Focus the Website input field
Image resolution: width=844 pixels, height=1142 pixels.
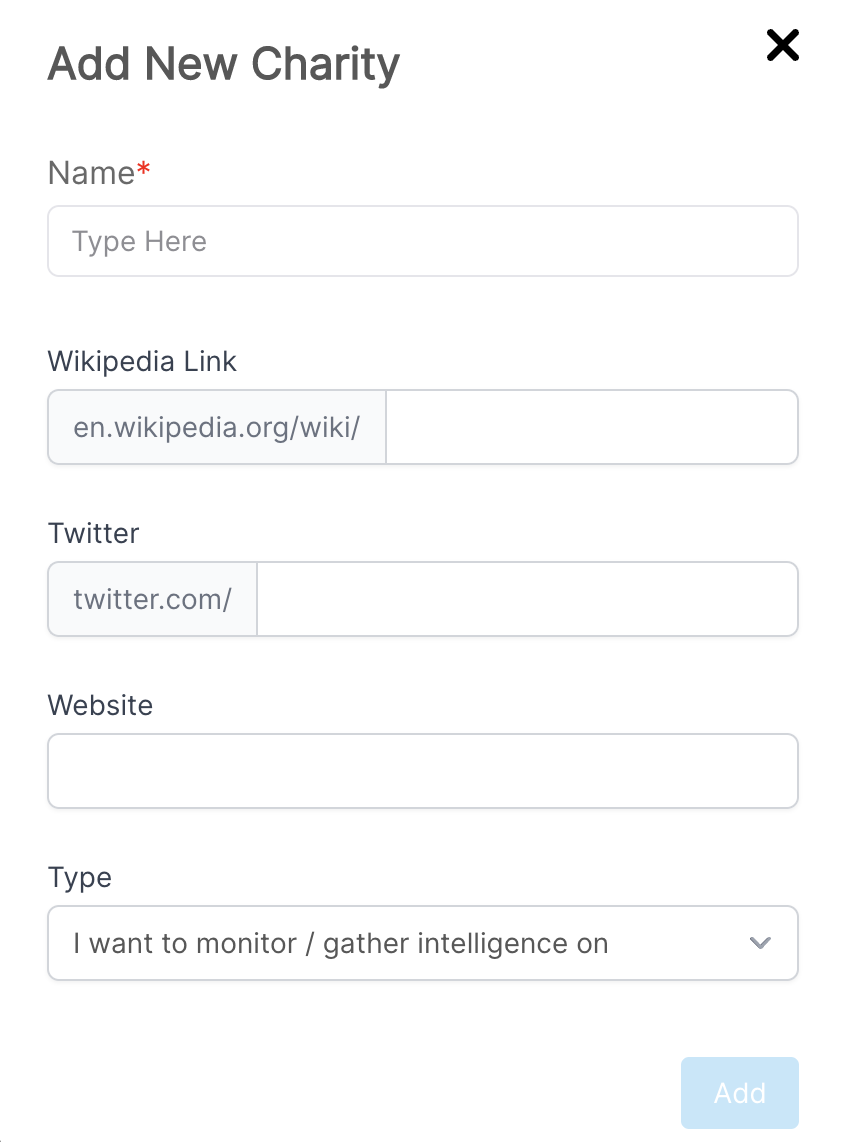click(422, 771)
